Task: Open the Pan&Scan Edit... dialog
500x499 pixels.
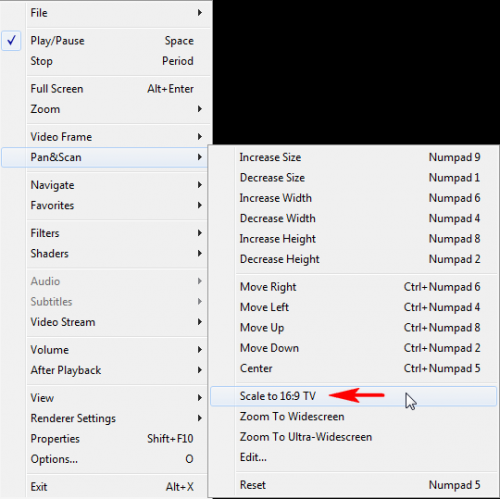Action: (353, 457)
